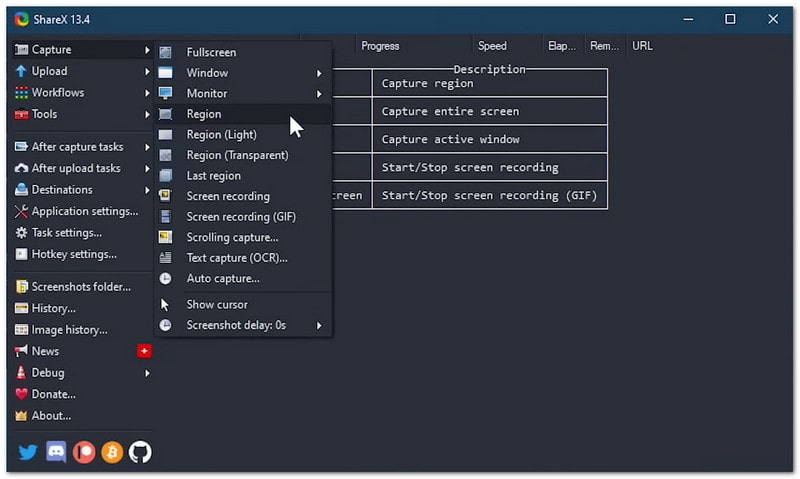
Task: Expand the Upload menu arrow
Action: pyautogui.click(x=147, y=71)
